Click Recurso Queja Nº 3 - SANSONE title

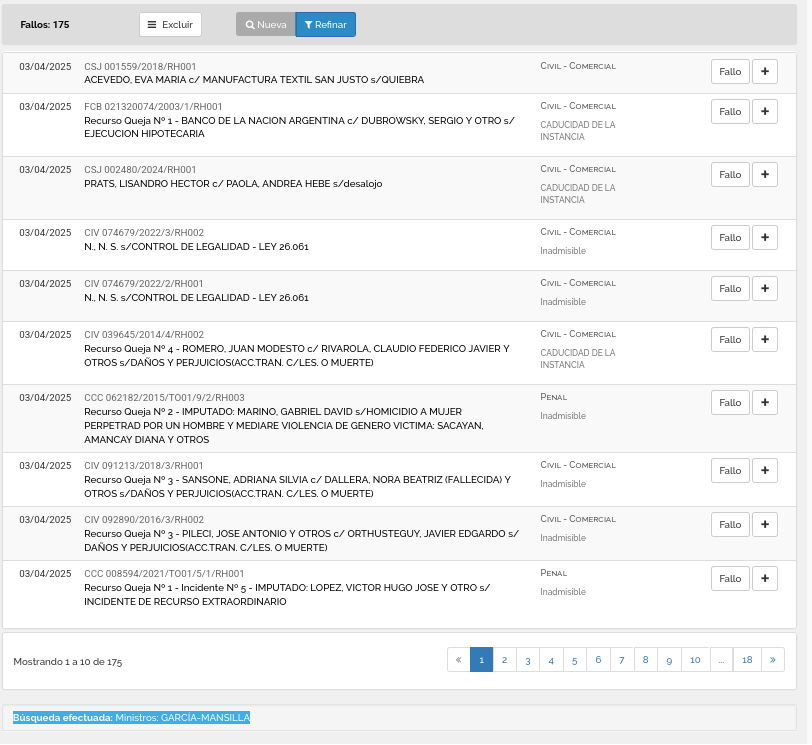(x=298, y=487)
